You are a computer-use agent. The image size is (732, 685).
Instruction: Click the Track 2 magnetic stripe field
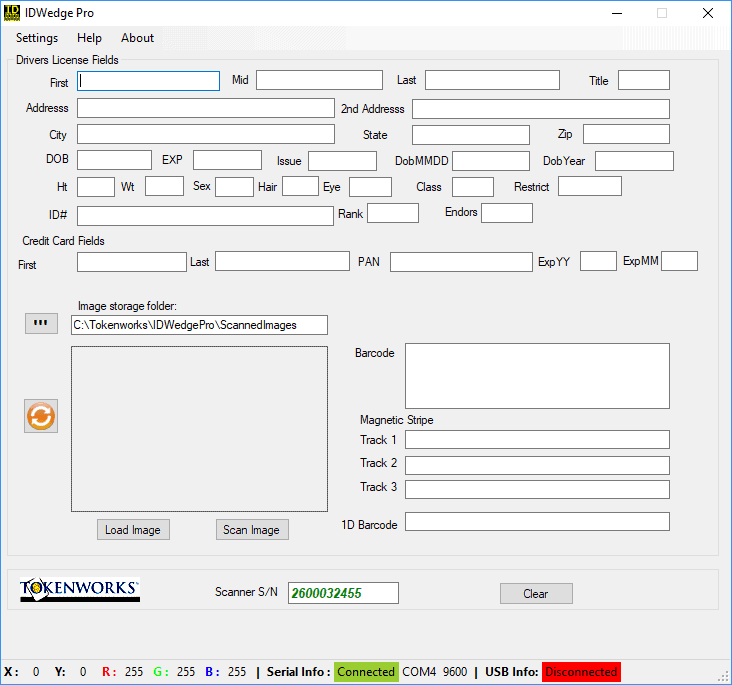point(537,465)
